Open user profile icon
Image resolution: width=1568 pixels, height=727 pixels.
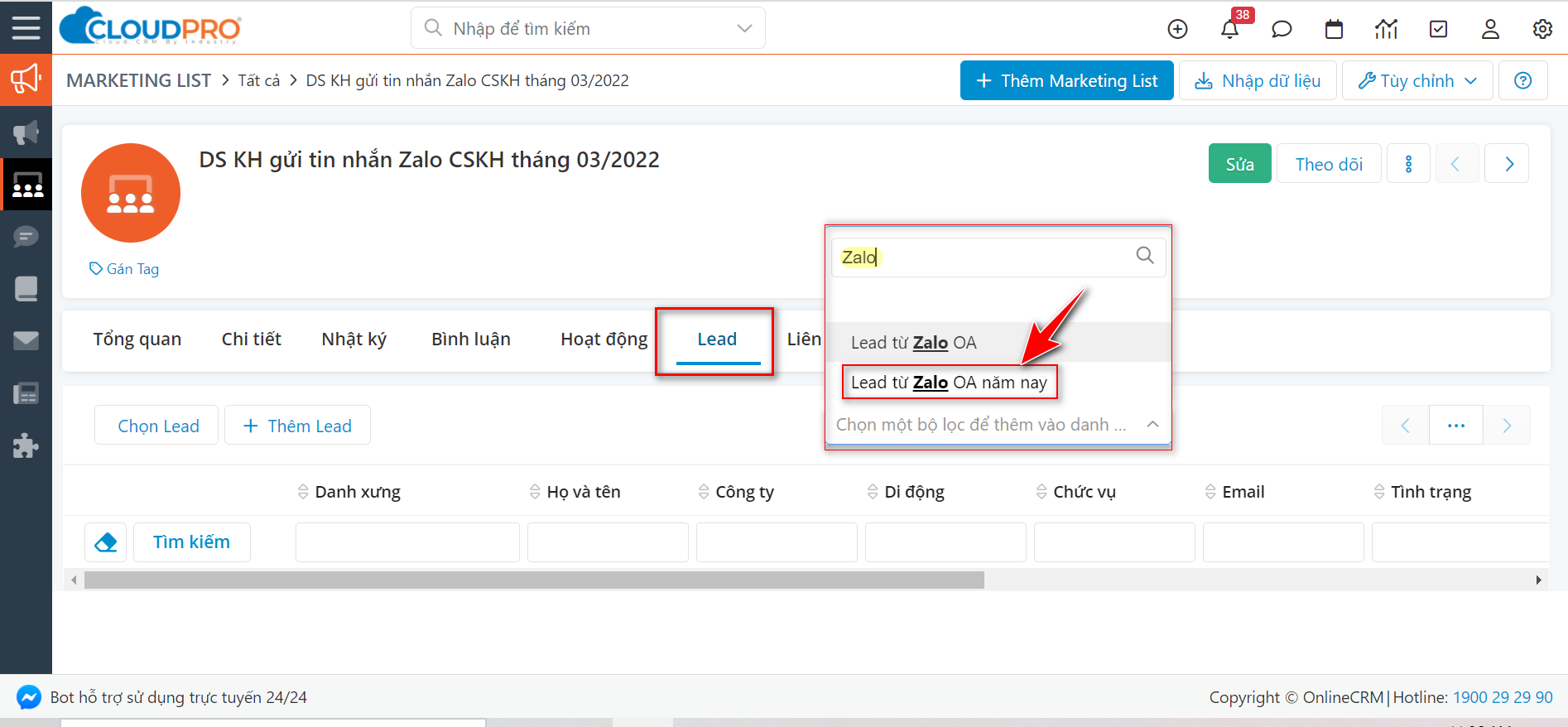[1490, 29]
